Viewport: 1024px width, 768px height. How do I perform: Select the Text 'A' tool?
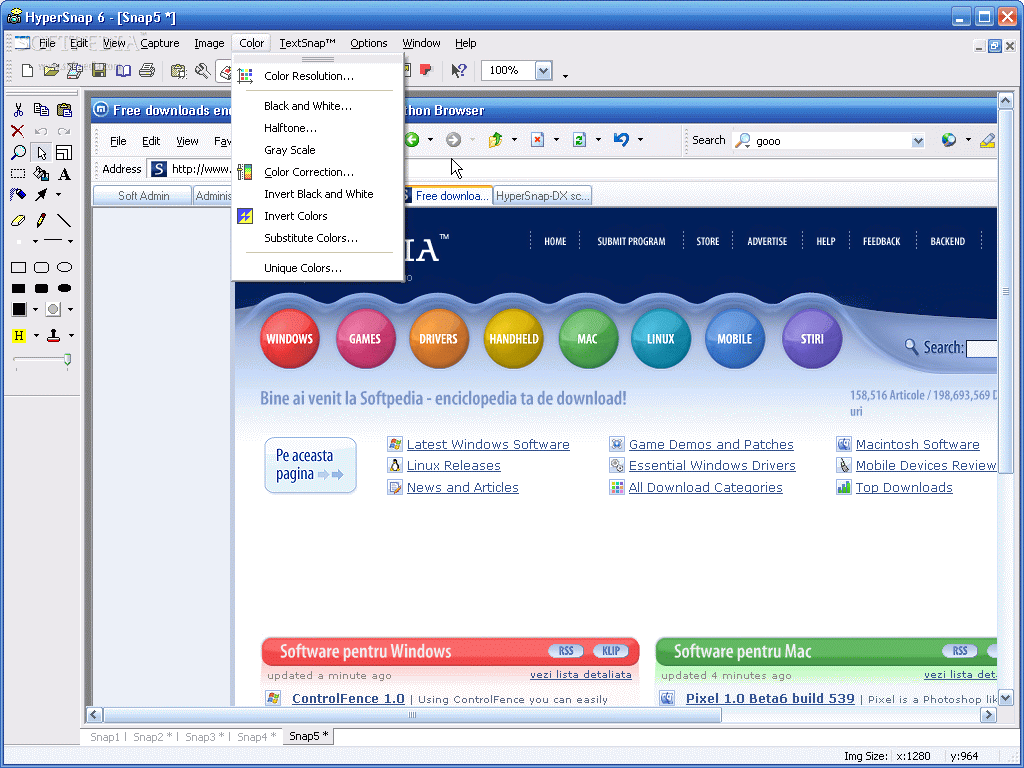point(64,174)
